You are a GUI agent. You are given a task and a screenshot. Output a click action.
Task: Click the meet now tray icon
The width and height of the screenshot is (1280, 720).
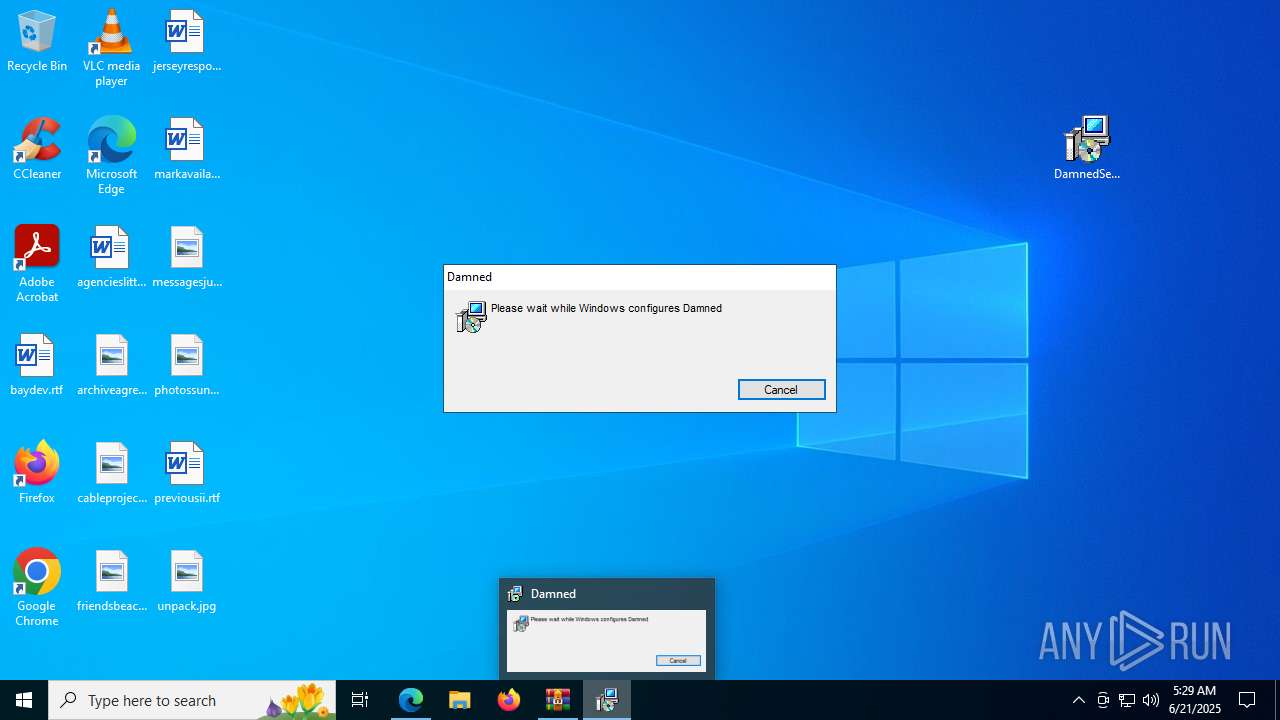tap(1103, 700)
